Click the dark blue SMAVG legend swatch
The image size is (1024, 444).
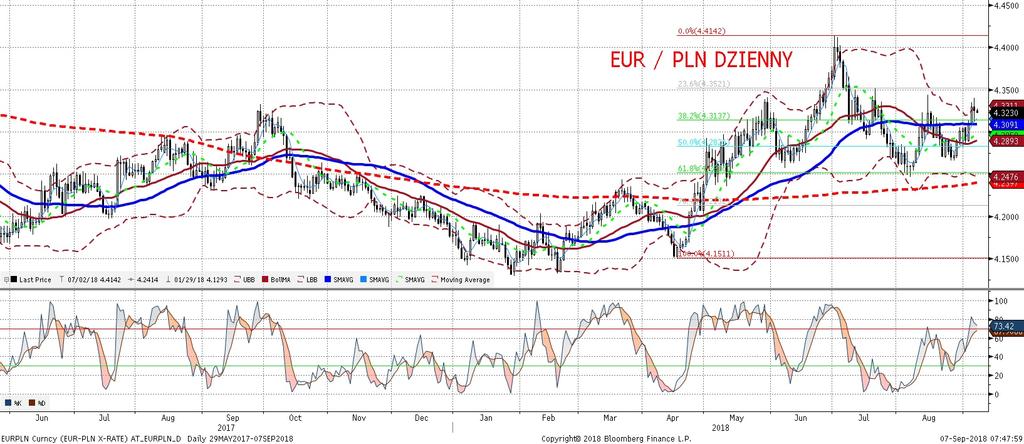click(x=328, y=279)
